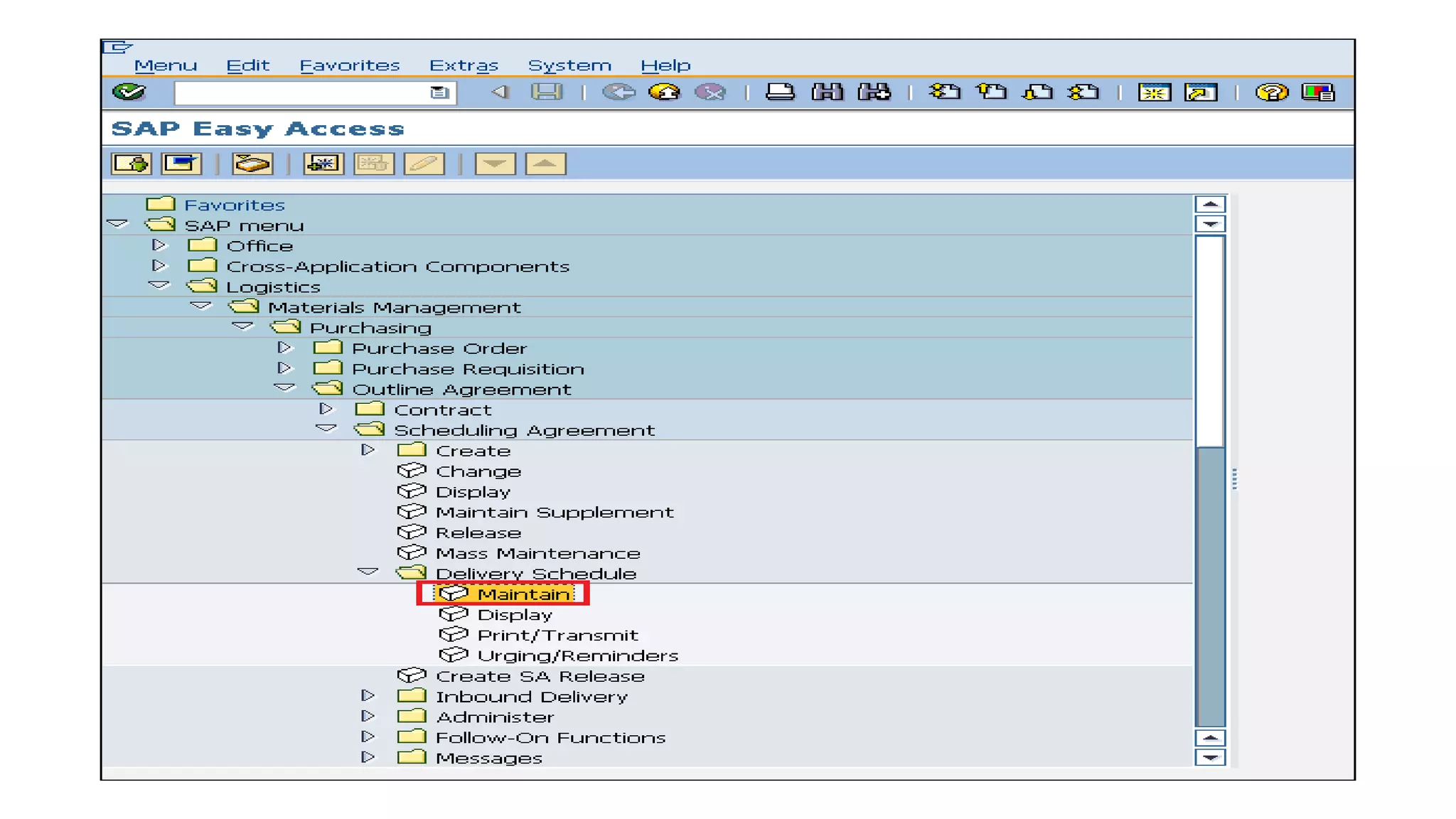Image resolution: width=1456 pixels, height=819 pixels.
Task: Open the Extras menu
Action: (464, 65)
